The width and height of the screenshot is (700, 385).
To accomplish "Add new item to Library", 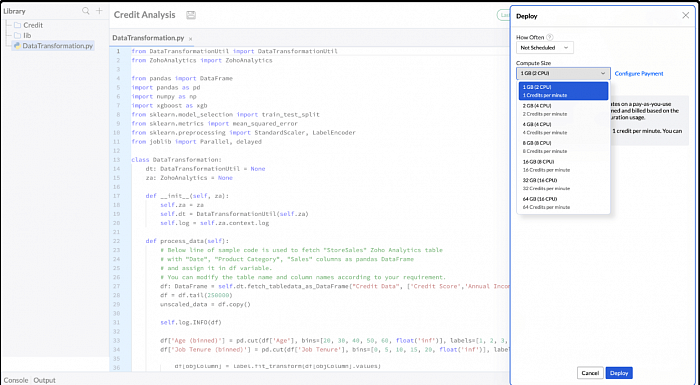I will click(x=99, y=11).
